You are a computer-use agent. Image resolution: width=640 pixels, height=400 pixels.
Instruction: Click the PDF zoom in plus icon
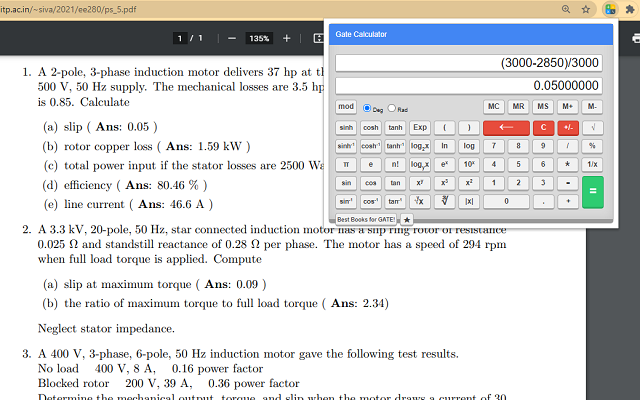click(287, 38)
